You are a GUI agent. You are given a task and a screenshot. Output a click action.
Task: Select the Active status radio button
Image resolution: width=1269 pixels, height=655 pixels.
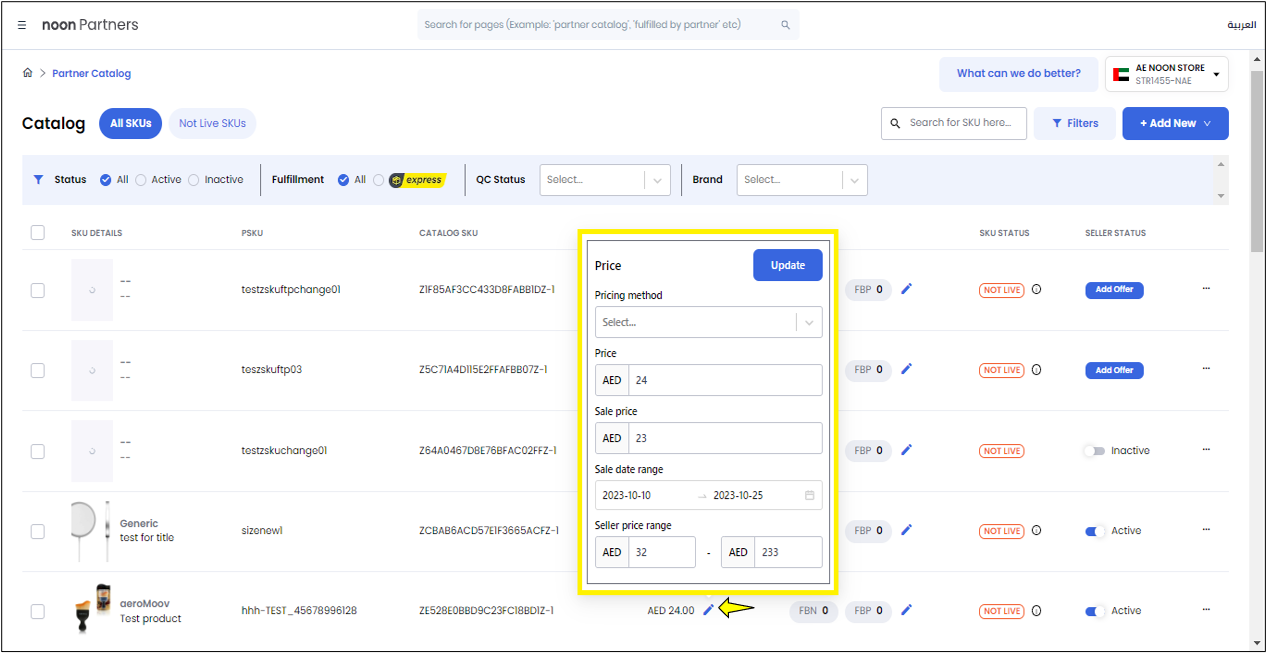[141, 180]
